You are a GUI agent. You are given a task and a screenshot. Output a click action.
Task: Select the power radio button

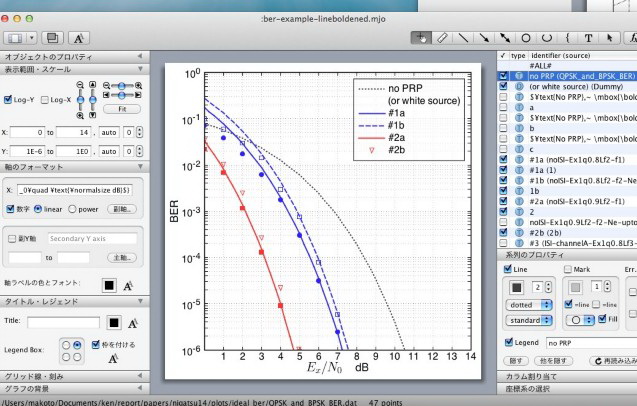tap(72, 209)
